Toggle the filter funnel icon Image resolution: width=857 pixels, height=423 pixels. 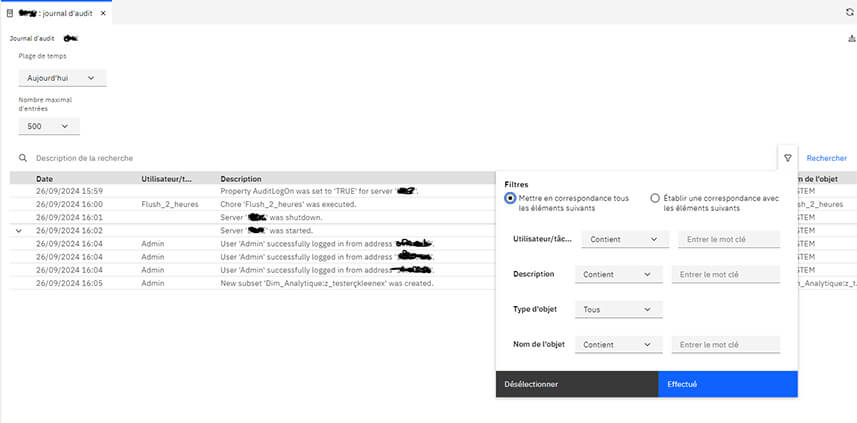coord(788,158)
